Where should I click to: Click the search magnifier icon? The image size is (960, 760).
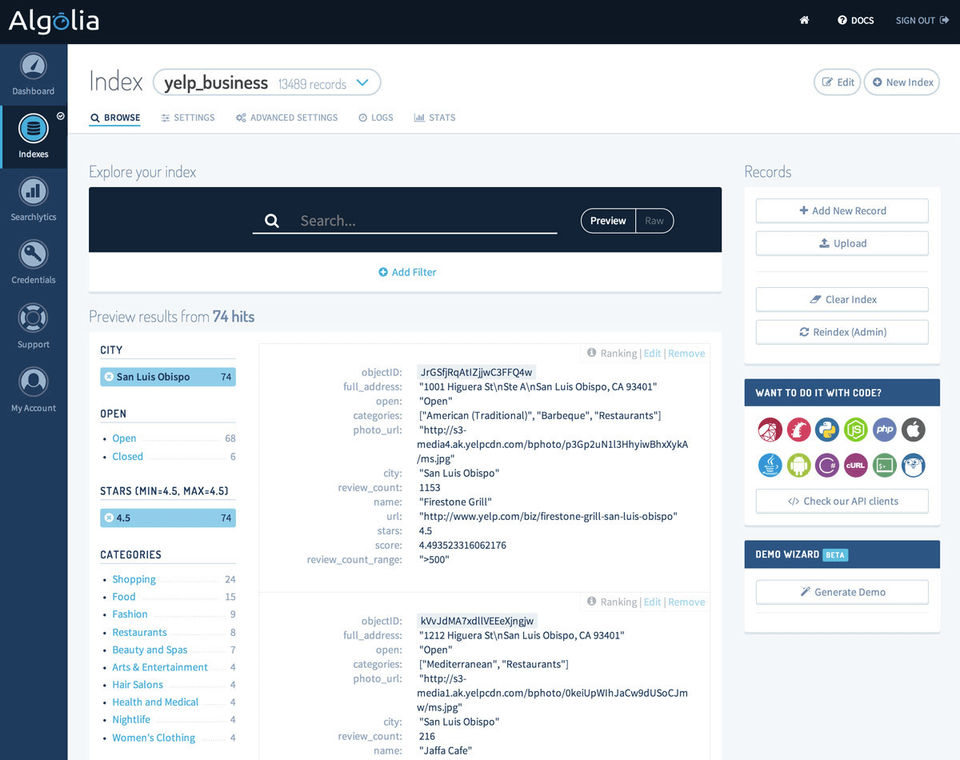(272, 221)
